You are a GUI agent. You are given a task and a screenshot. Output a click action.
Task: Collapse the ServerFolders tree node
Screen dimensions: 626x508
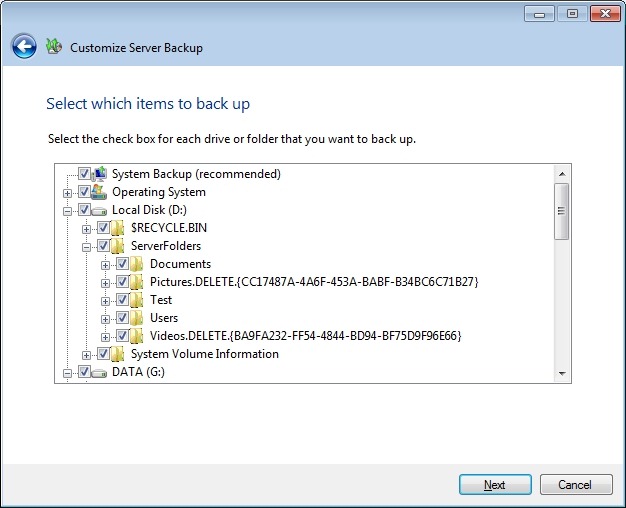click(x=87, y=246)
